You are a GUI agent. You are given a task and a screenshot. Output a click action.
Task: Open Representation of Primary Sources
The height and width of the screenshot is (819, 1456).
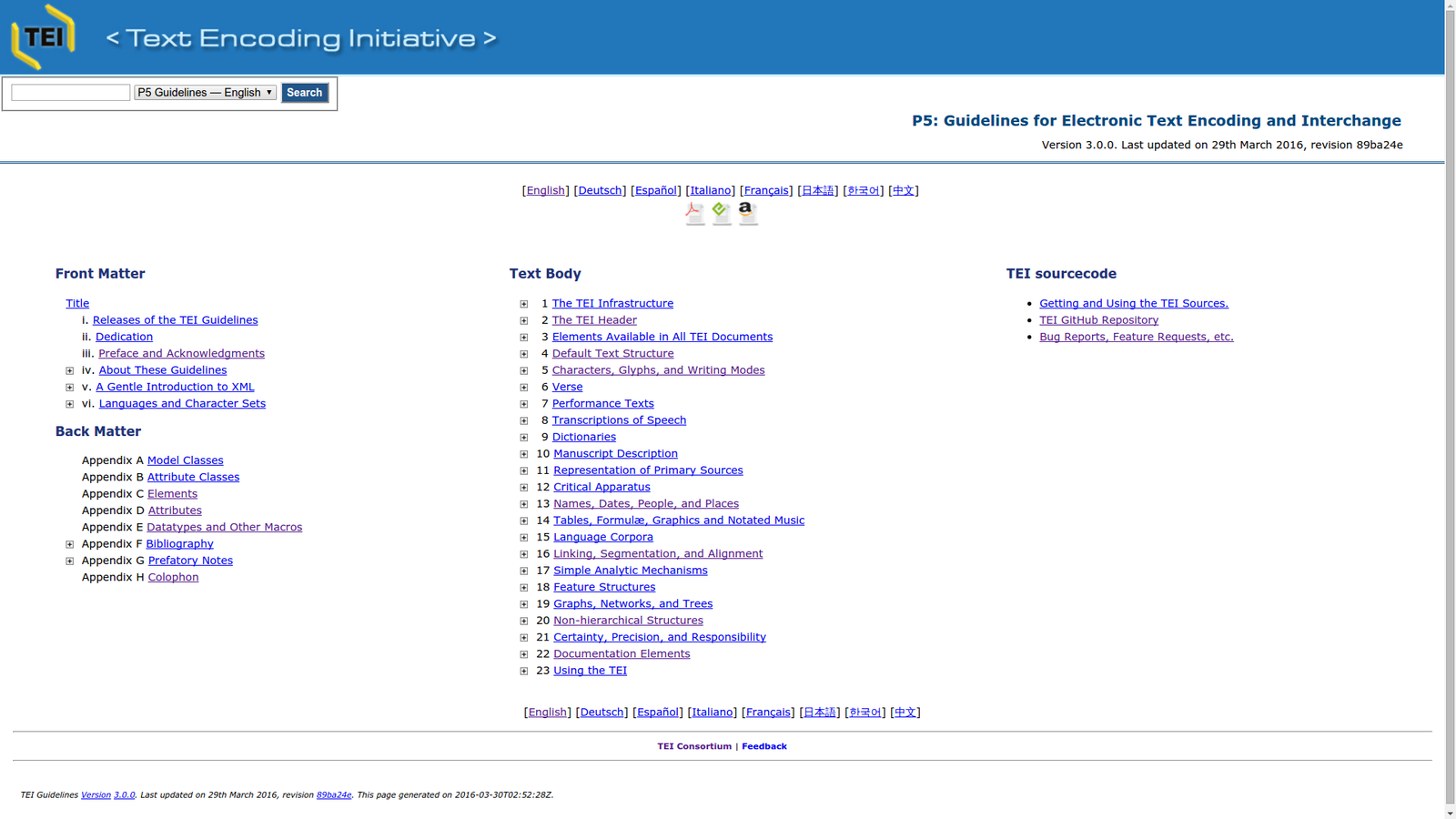(x=648, y=470)
